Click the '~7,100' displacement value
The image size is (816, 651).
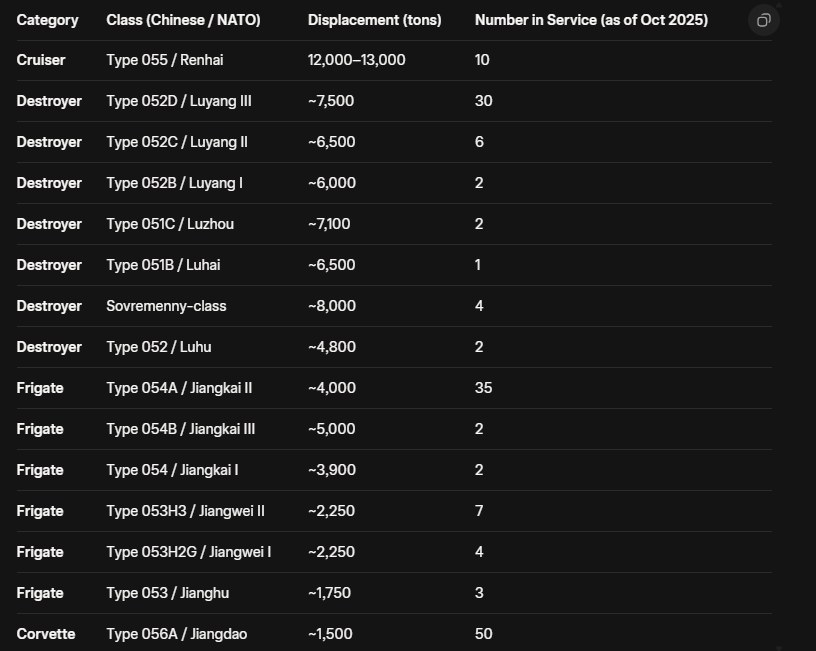pos(329,224)
